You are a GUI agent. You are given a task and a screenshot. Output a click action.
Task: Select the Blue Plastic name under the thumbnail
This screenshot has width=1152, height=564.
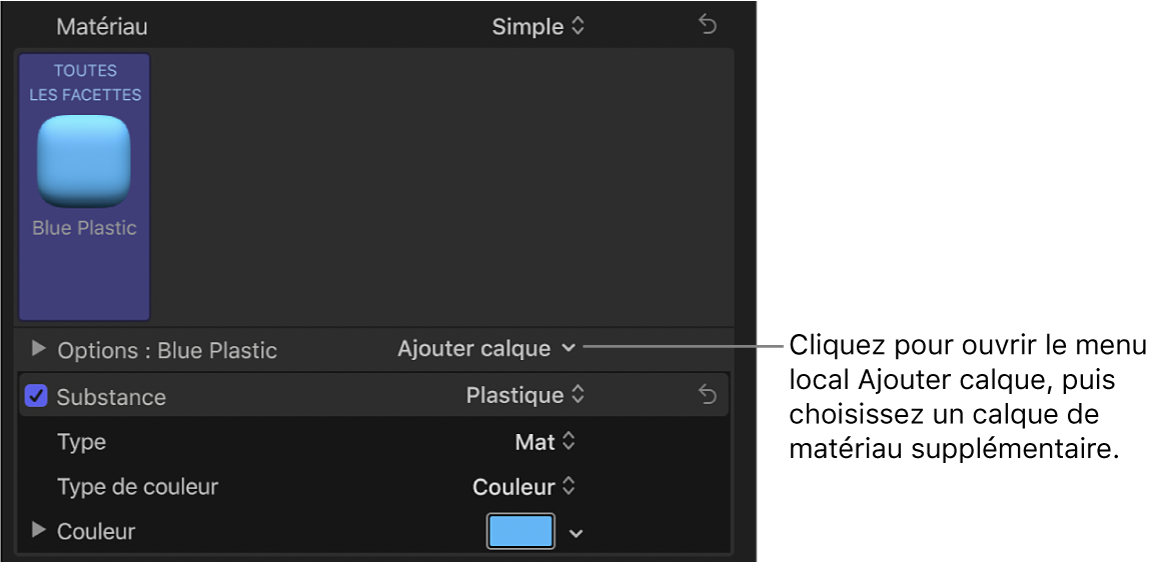point(84,228)
